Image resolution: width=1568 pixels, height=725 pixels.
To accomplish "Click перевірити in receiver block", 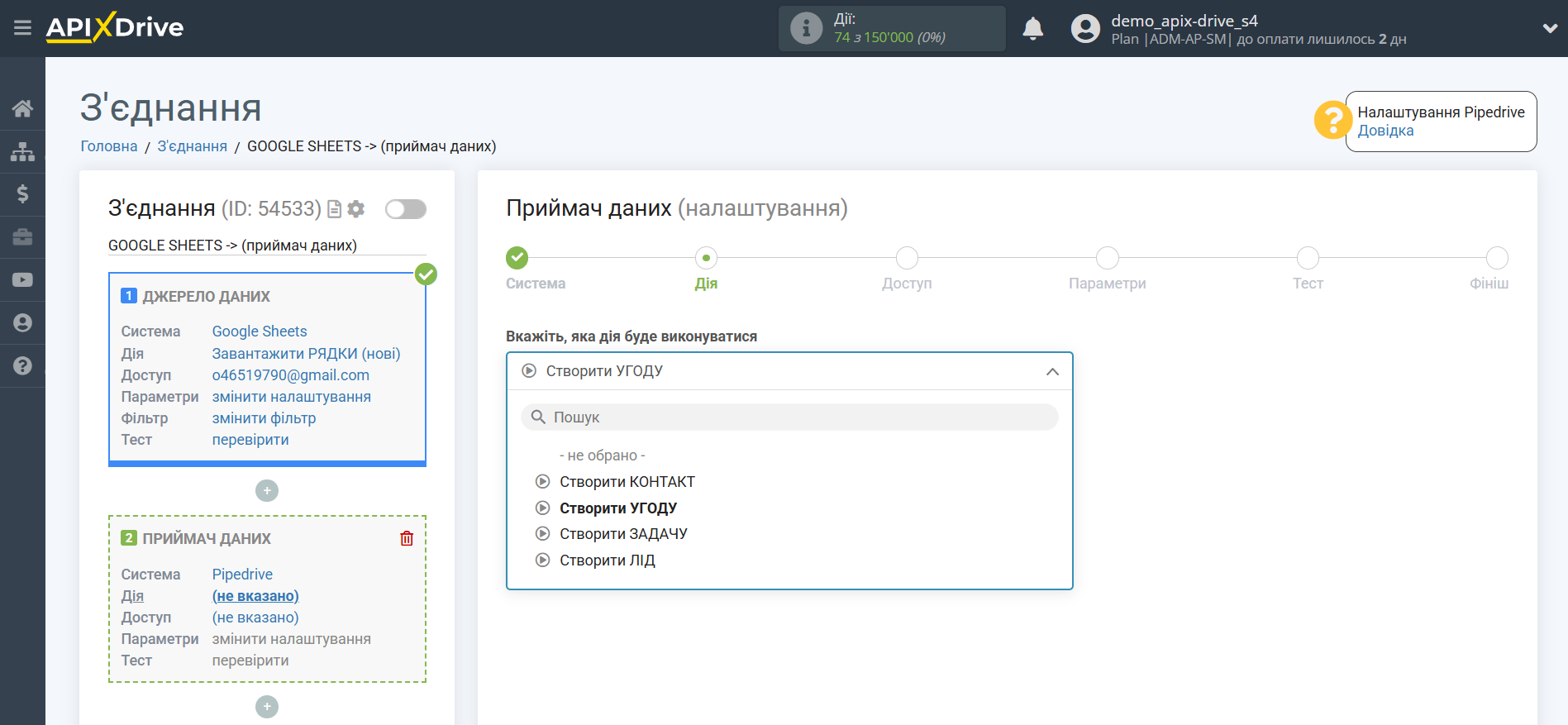I will (250, 661).
